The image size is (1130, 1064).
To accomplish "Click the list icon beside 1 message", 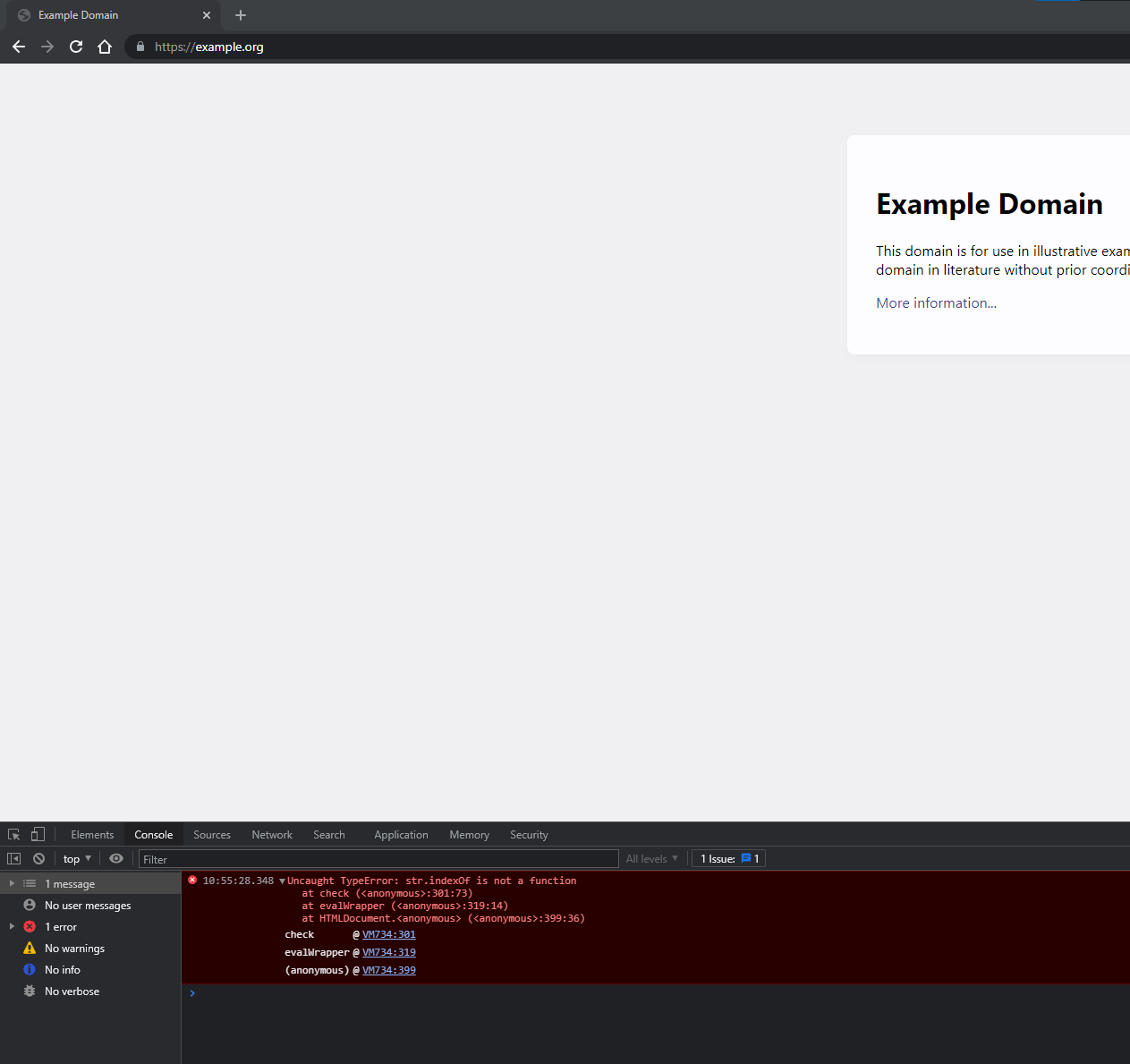I will point(30,883).
